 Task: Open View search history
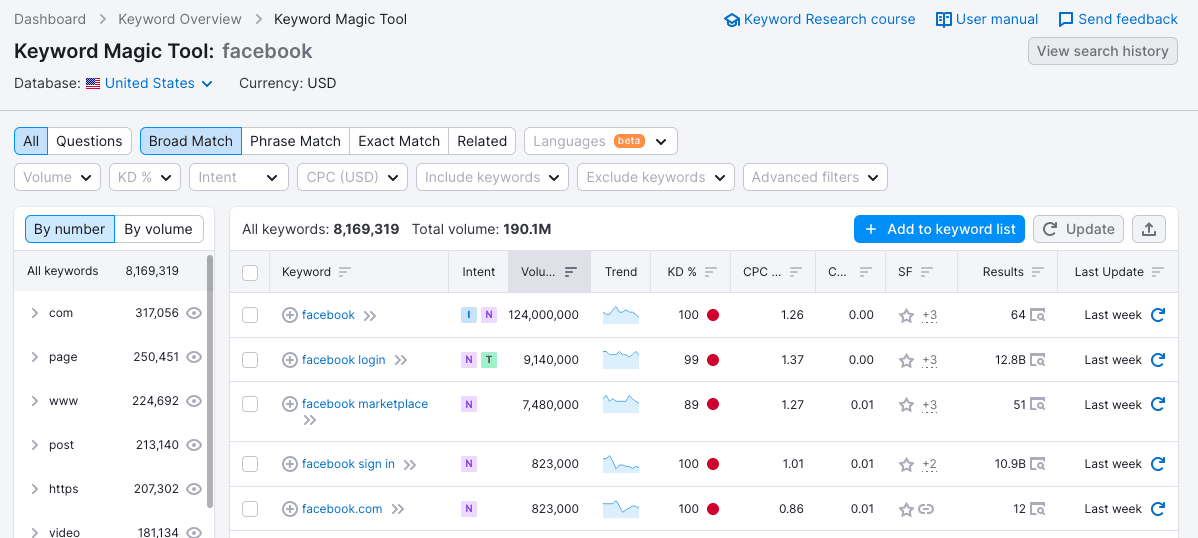tap(1102, 51)
